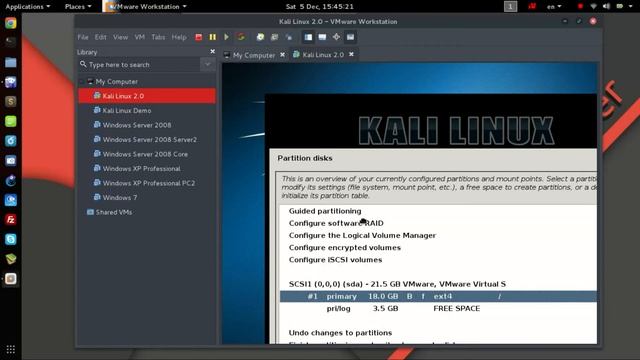The height and width of the screenshot is (360, 640).
Task: Open the File menu
Action: click(x=83, y=37)
